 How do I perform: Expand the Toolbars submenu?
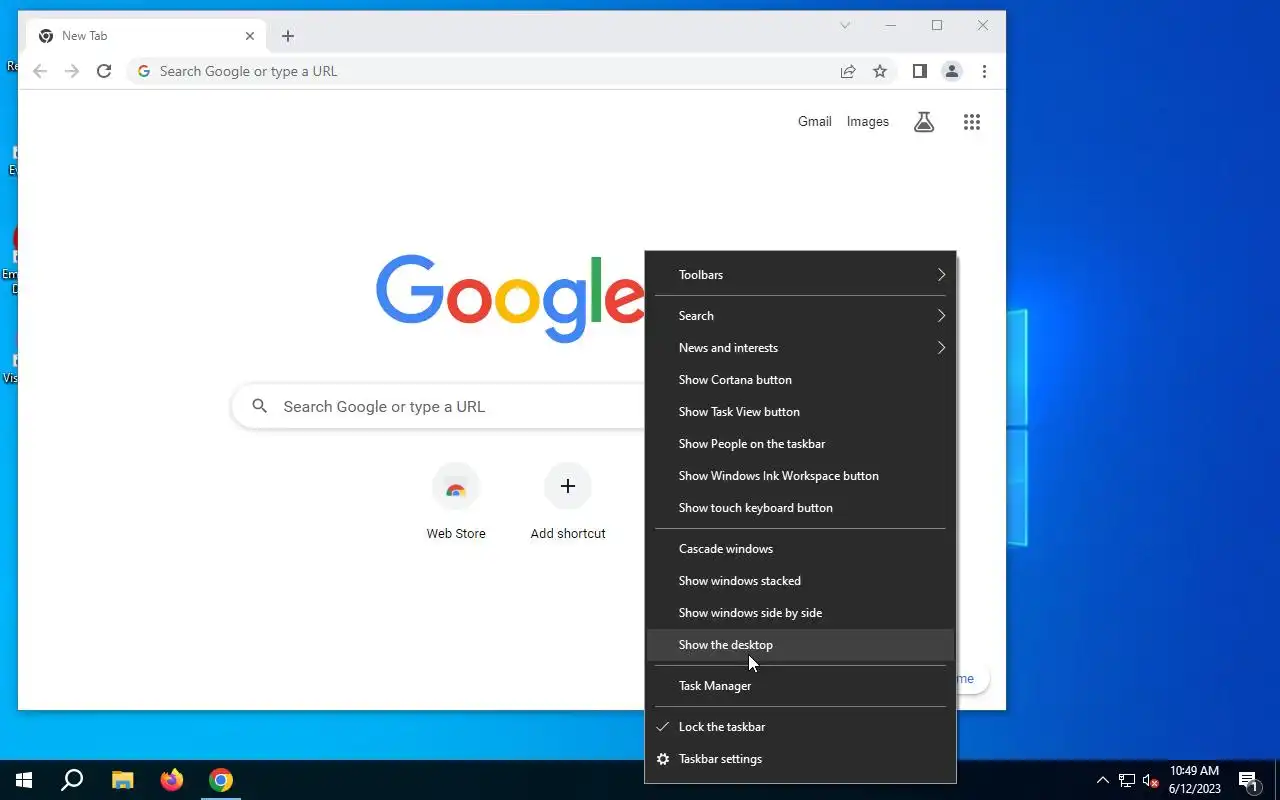coord(800,275)
